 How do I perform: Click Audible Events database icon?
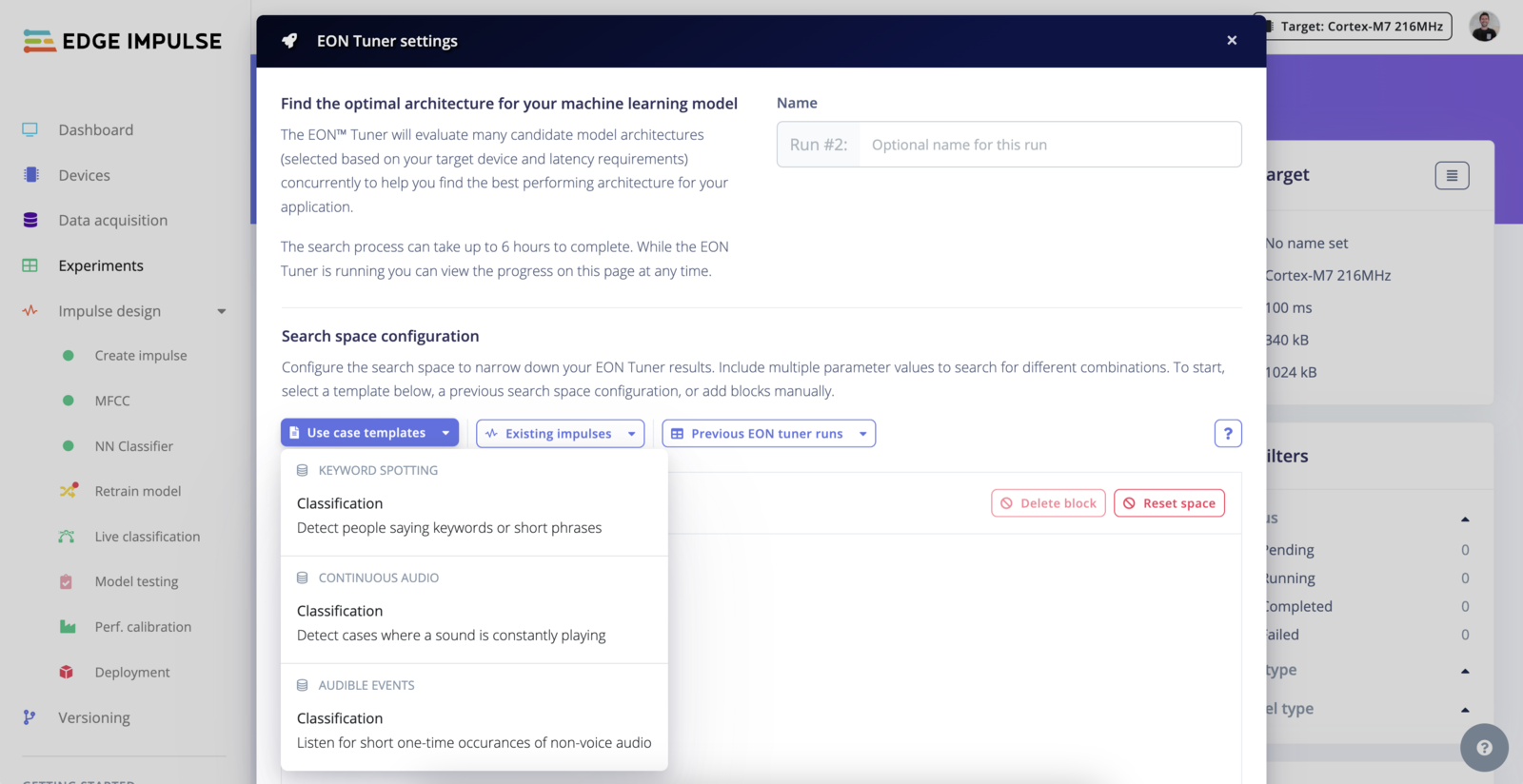(303, 685)
